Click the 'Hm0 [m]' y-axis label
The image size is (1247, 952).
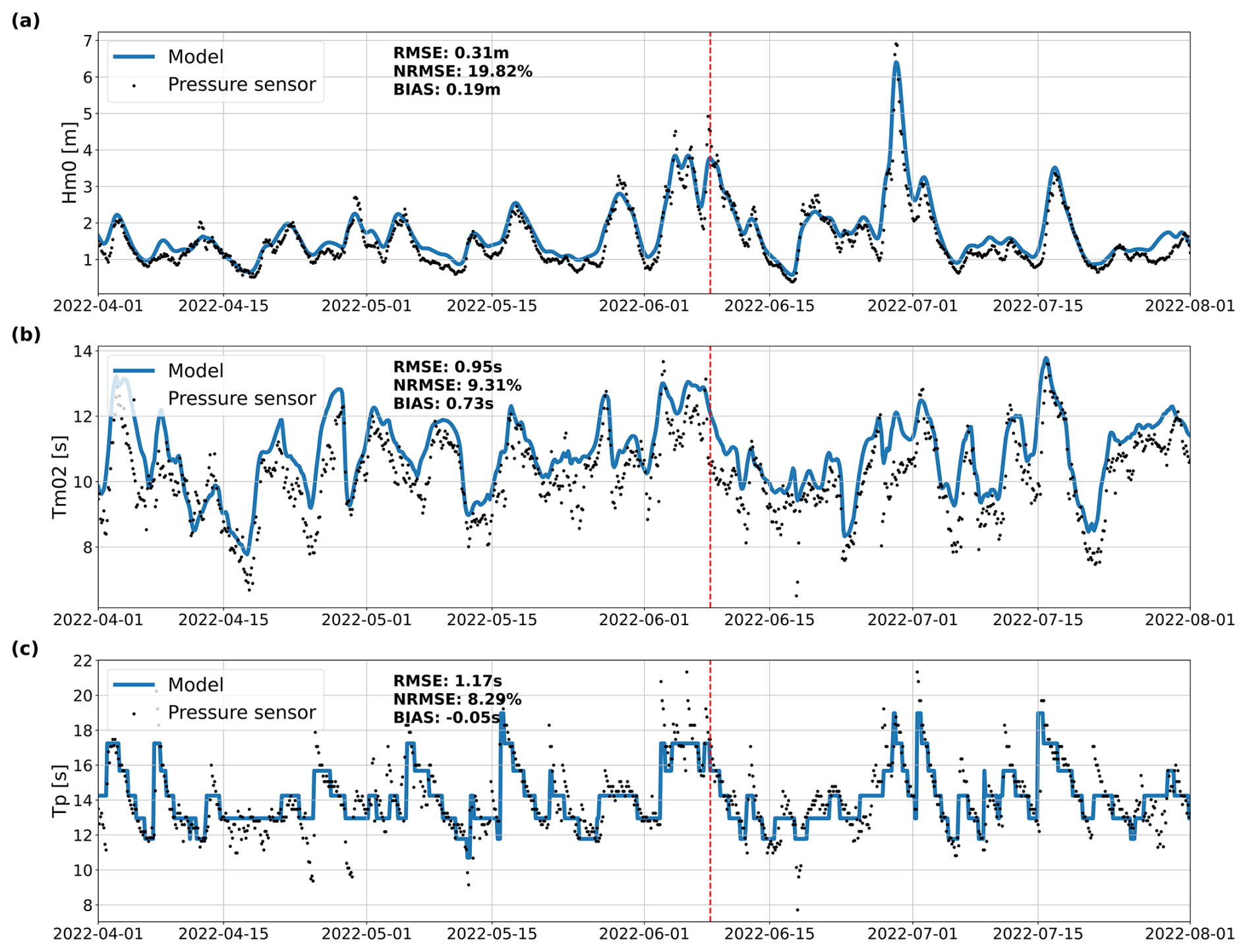[x=69, y=163]
